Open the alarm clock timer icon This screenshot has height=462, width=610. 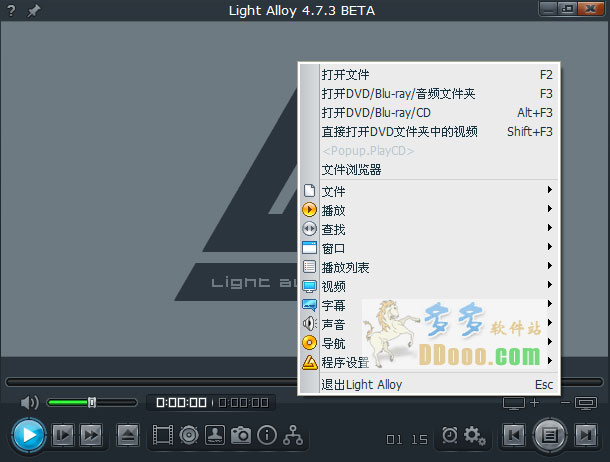pyautogui.click(x=450, y=435)
